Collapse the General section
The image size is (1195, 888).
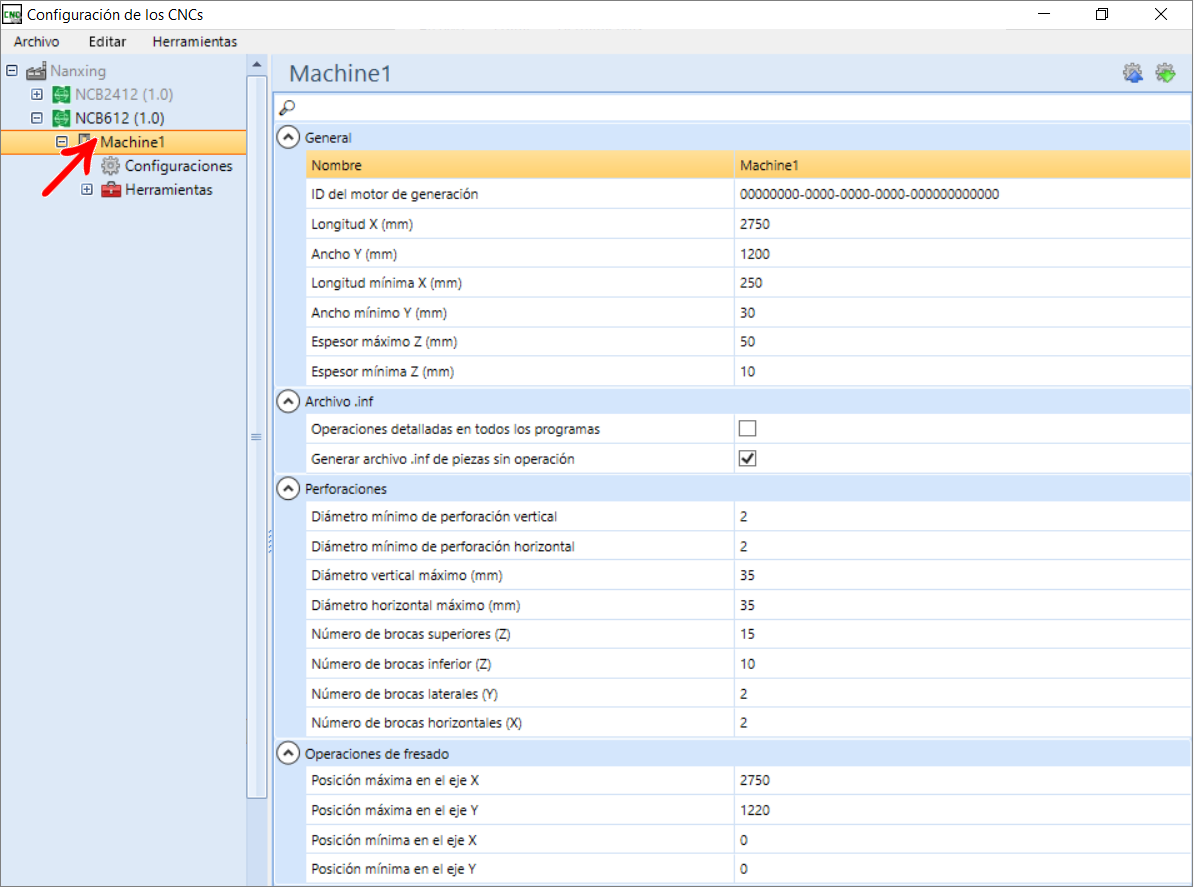tap(288, 137)
